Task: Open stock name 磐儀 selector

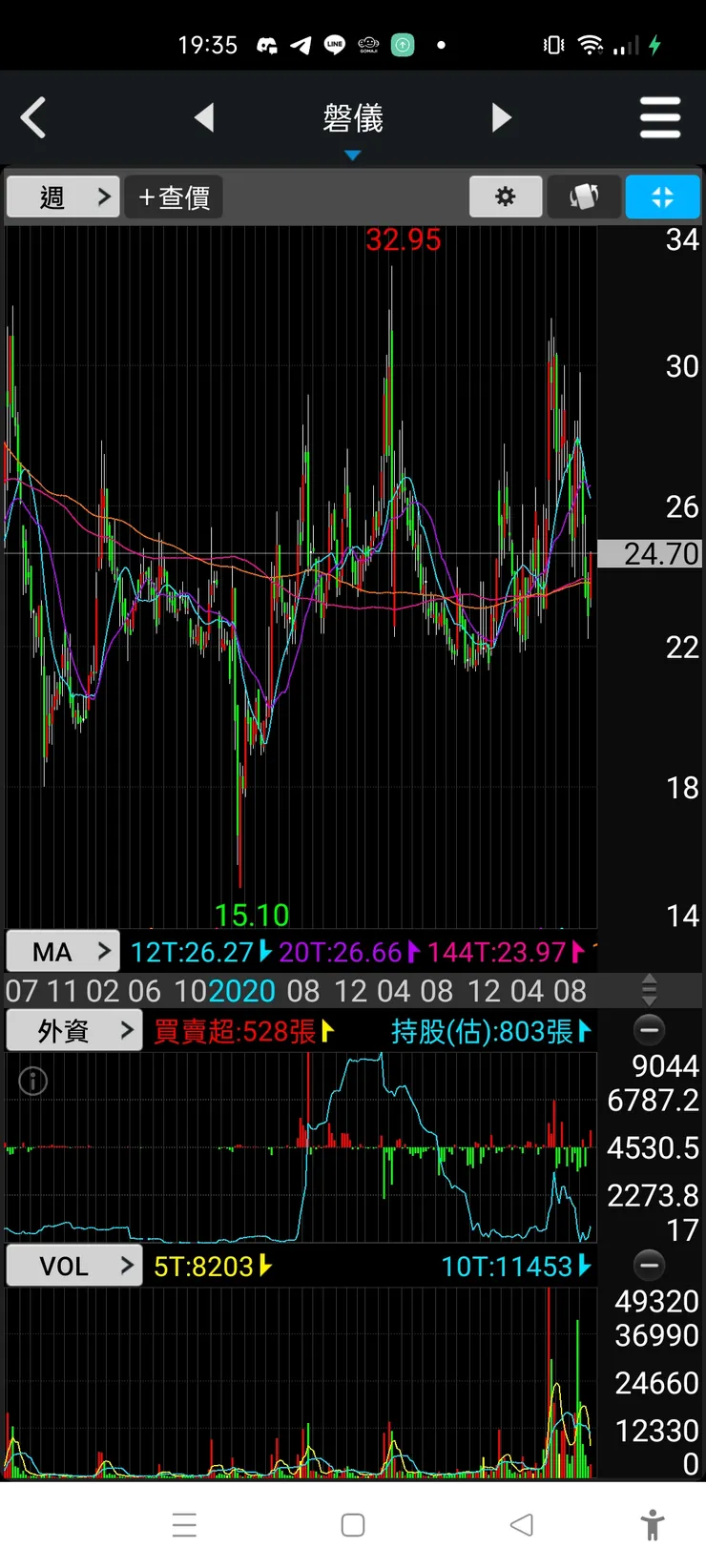Action: (x=353, y=118)
